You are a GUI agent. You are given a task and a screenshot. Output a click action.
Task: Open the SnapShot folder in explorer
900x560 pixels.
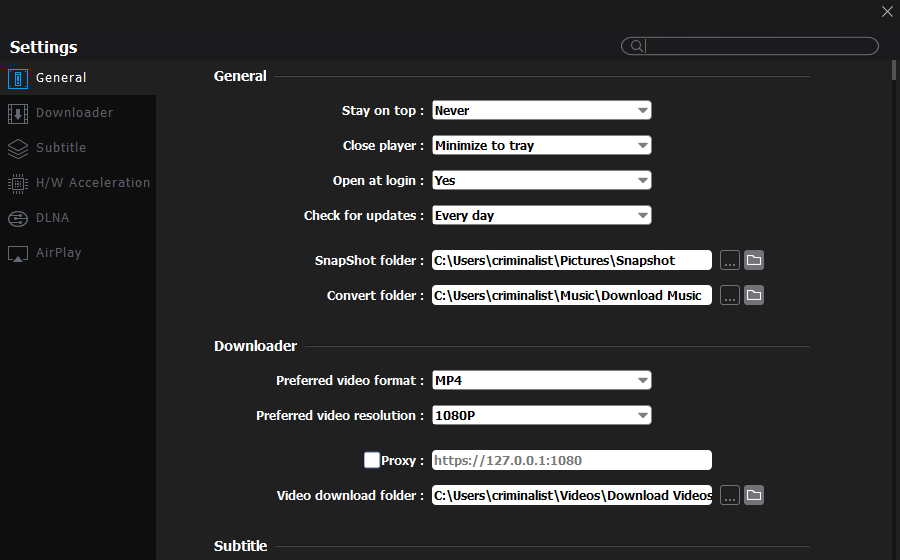pyautogui.click(x=754, y=260)
